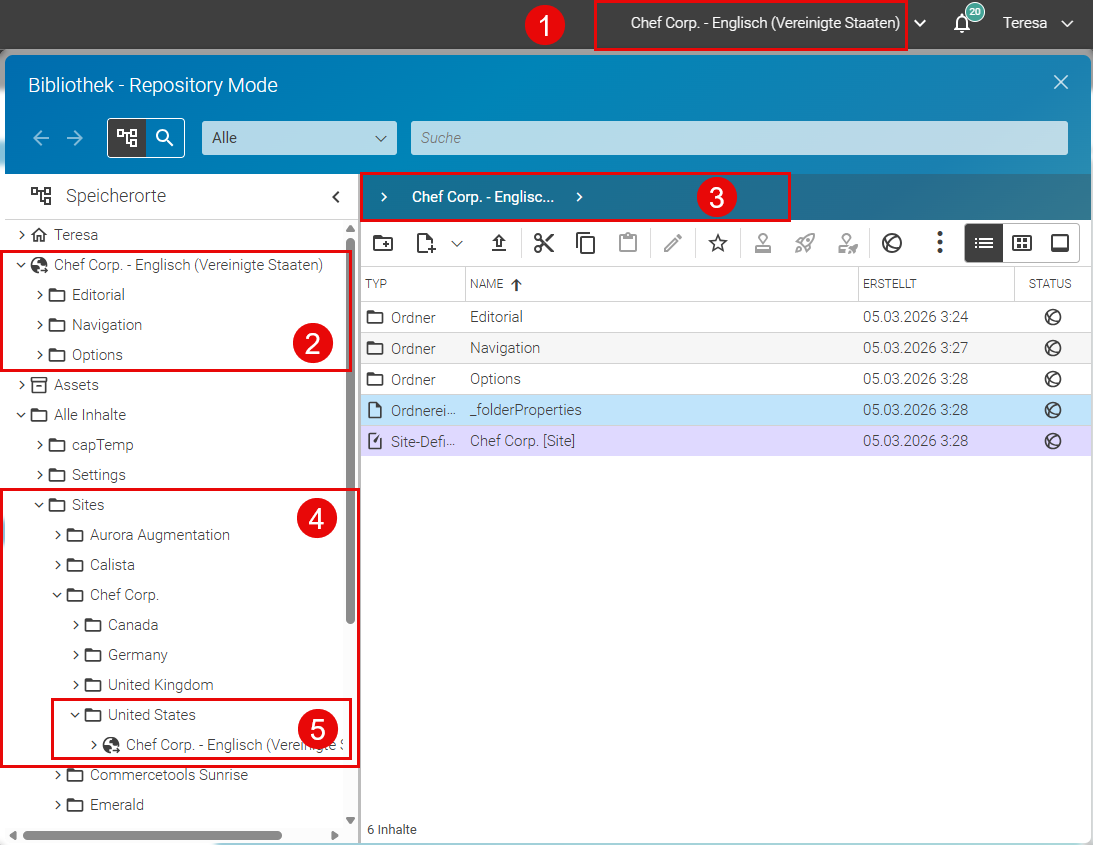Click into the Suche search field

(x=739, y=138)
